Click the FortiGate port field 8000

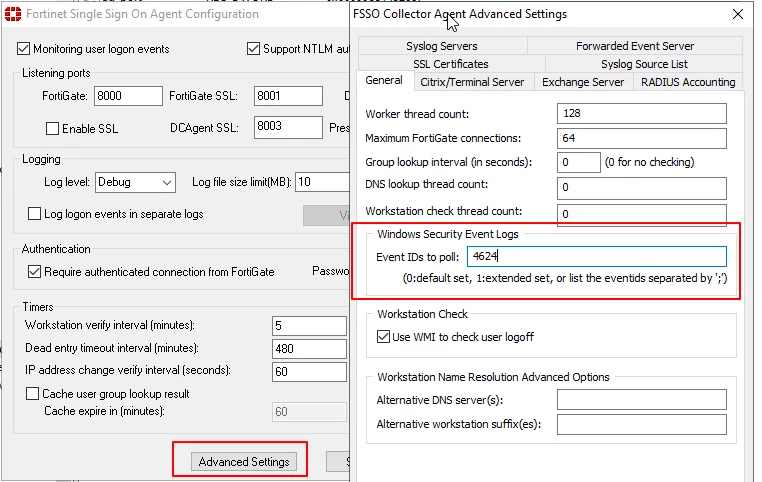pos(128,96)
